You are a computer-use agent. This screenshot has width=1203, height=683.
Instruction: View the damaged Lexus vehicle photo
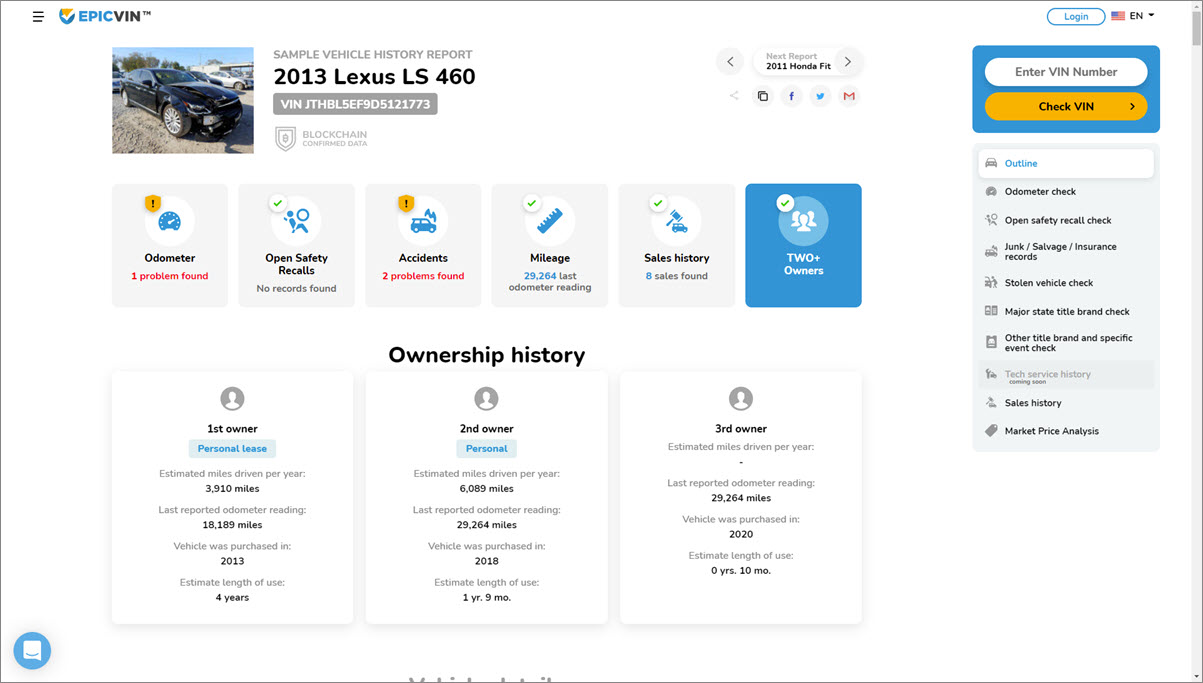point(183,100)
